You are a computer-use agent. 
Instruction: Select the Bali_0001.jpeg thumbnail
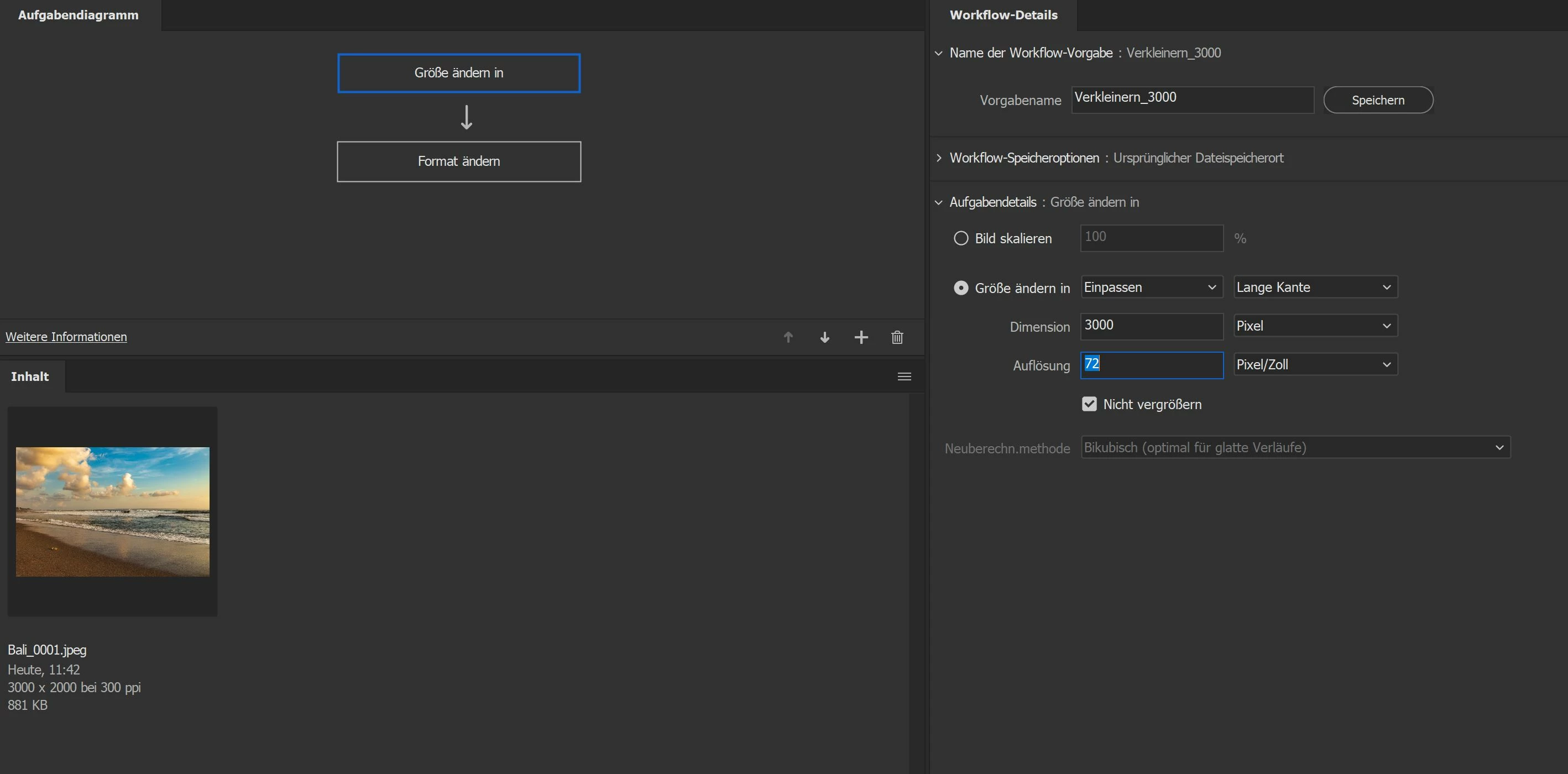click(x=113, y=512)
